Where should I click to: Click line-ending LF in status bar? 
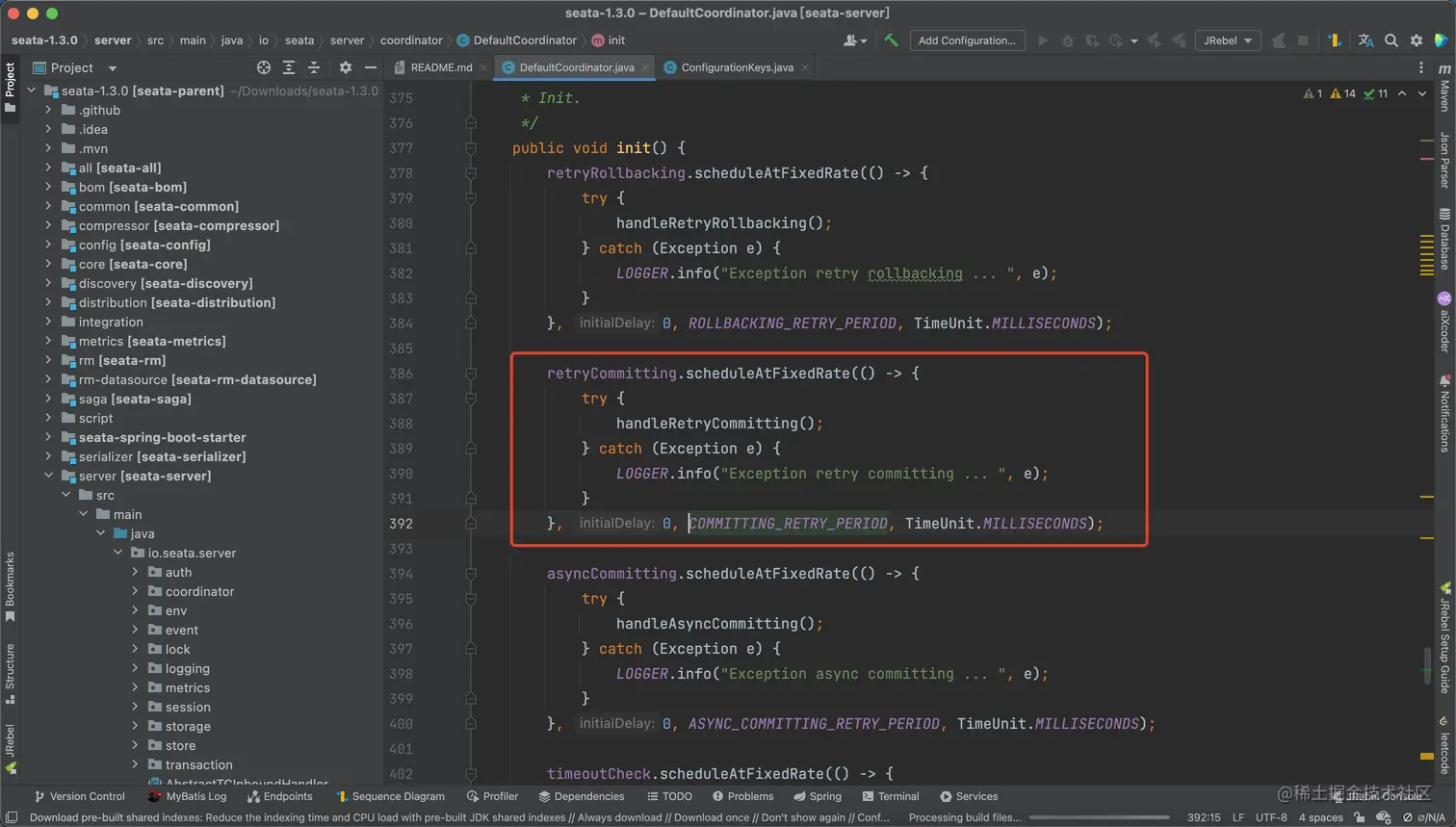1238,817
